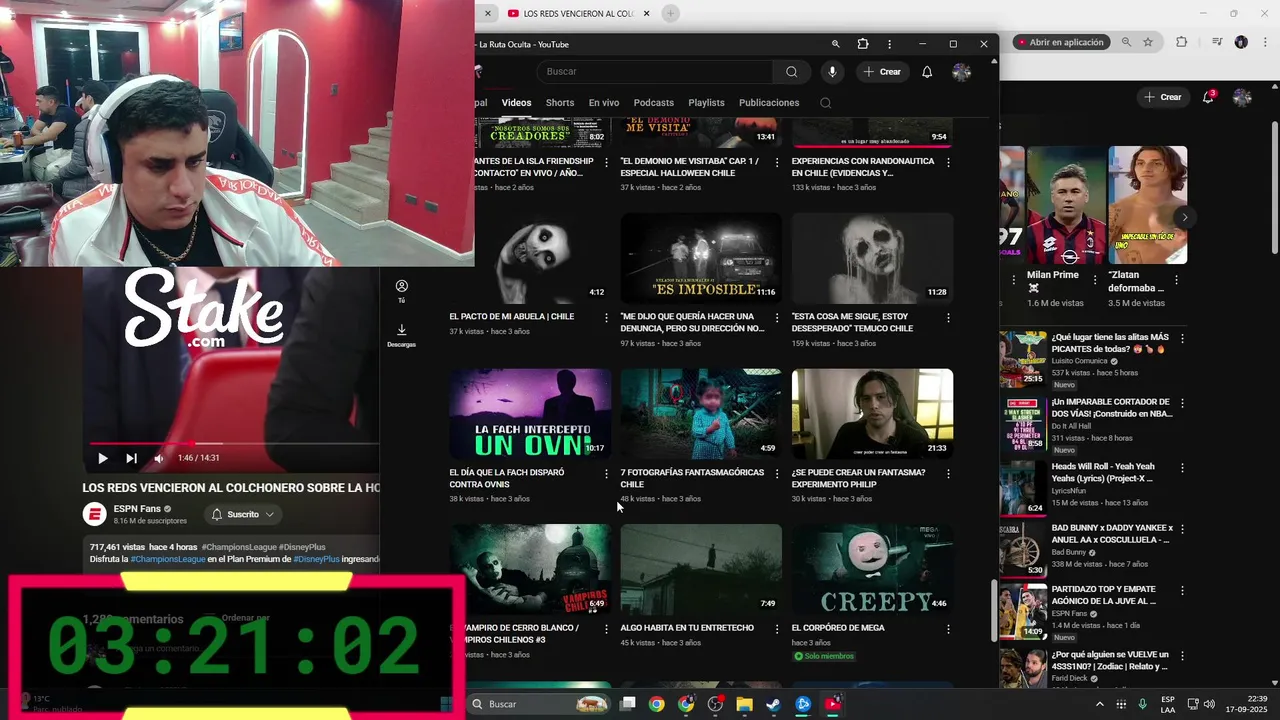Click the Descargas download icon
1280x720 pixels.
click(x=401, y=330)
